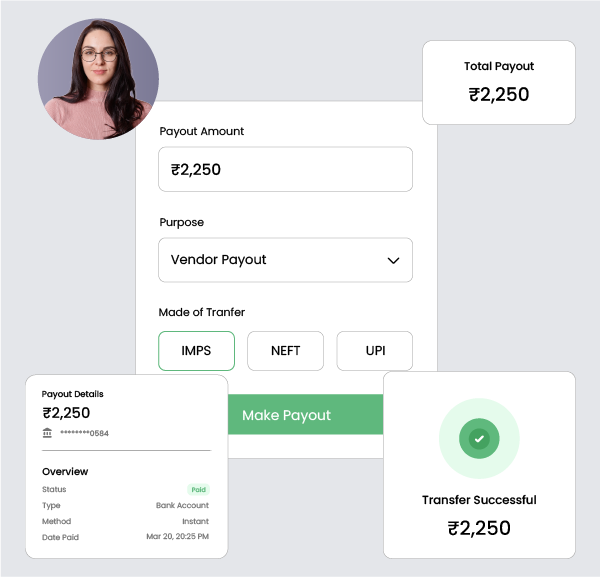Open the Vendor Payout purpose selector
This screenshot has width=600, height=577.
270,260
